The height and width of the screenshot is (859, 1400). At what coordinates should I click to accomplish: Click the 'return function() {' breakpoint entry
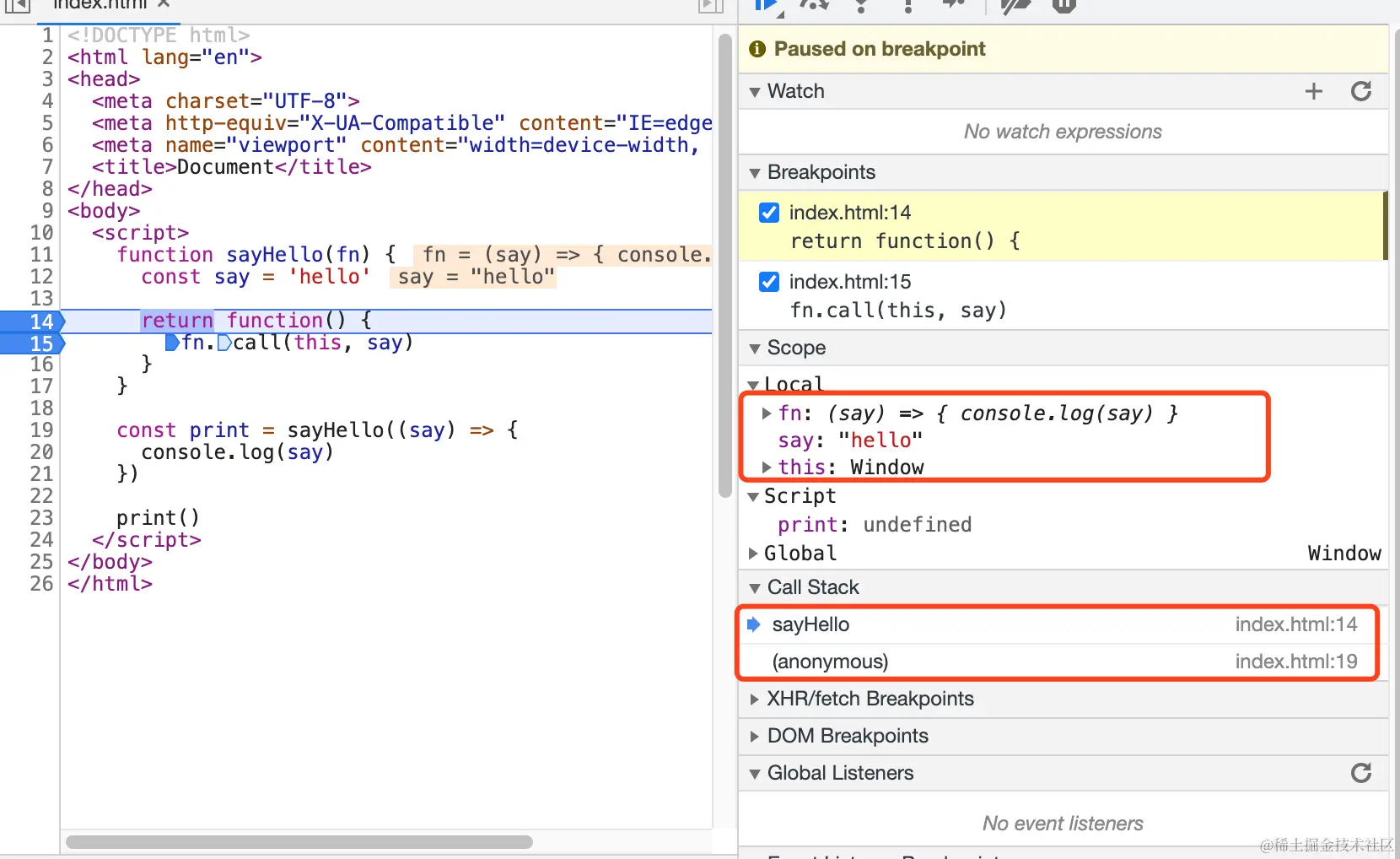coord(905,241)
